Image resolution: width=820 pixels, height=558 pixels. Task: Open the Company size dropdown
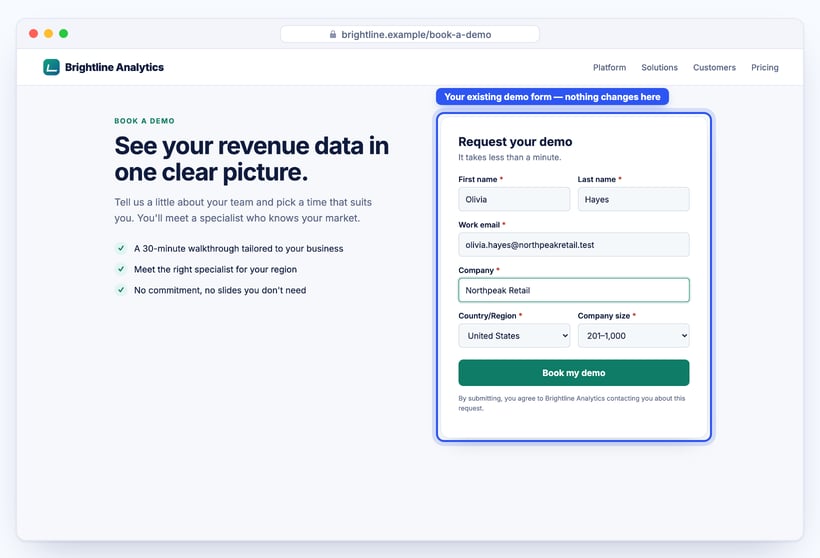point(633,336)
